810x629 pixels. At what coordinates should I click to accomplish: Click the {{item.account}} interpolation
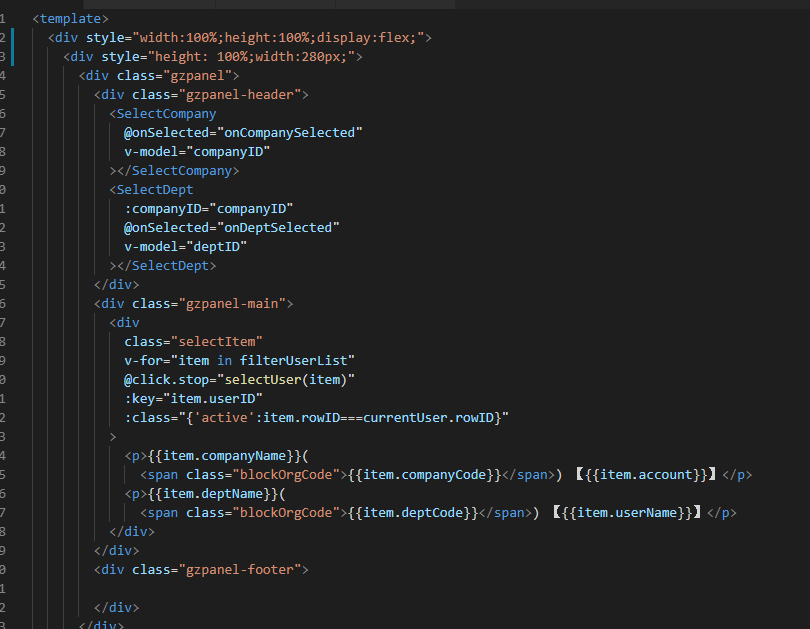pyautogui.click(x=646, y=475)
